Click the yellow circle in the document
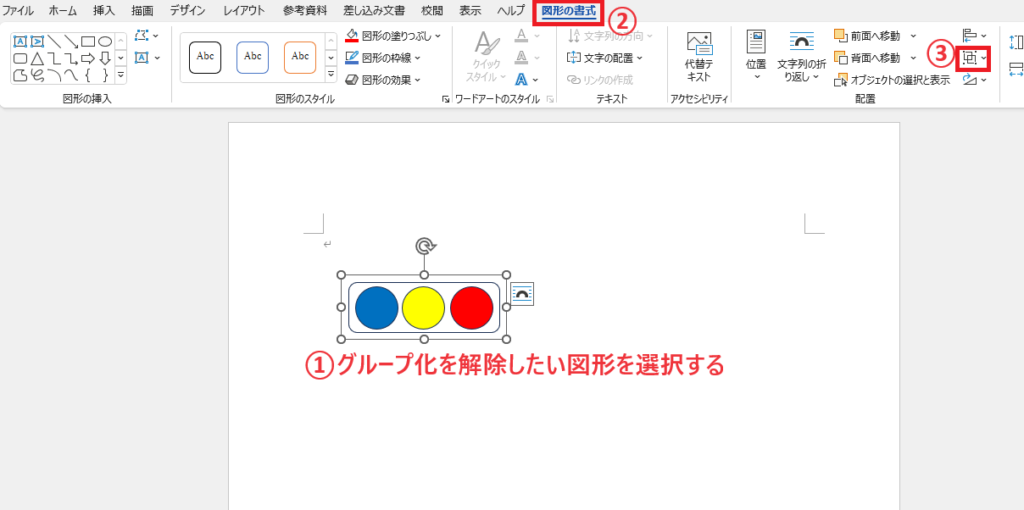Viewport: 1024px width, 510px height. [423, 307]
